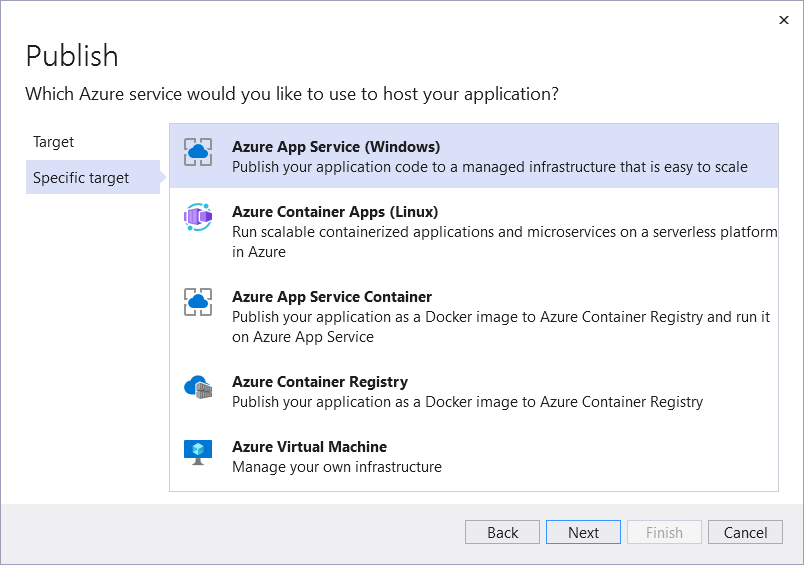This screenshot has width=804, height=565.
Task: Click 'Publish your application code to a managed infrastructure' text
Action: tap(490, 167)
